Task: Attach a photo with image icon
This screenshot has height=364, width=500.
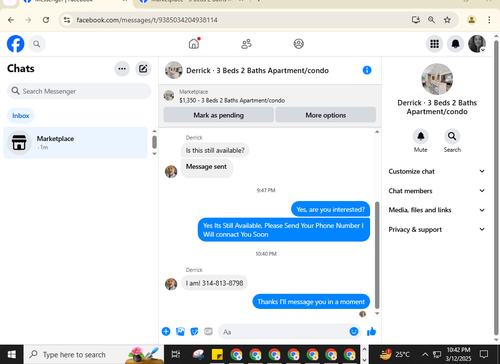Action: [x=180, y=331]
